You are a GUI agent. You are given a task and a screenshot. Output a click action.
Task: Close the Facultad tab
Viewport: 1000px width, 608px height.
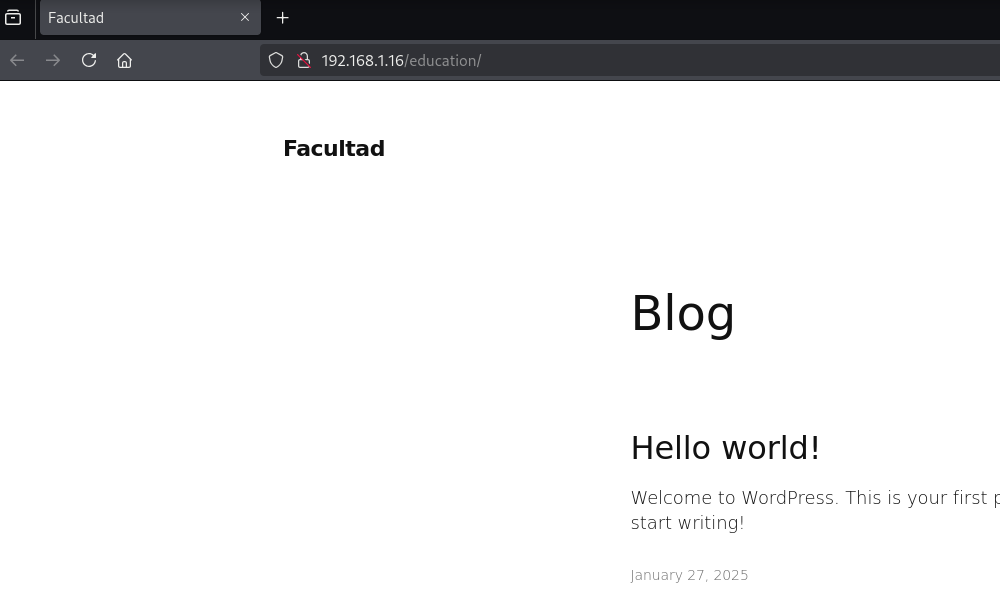click(x=245, y=18)
